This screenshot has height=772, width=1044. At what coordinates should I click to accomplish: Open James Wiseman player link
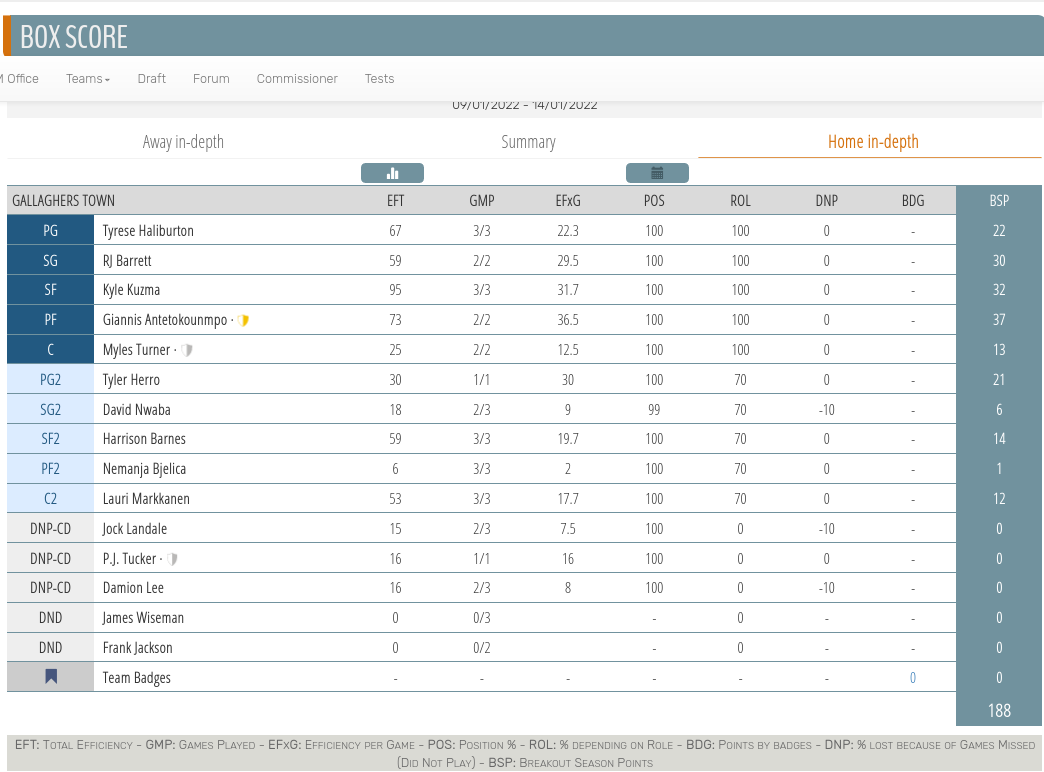point(143,618)
